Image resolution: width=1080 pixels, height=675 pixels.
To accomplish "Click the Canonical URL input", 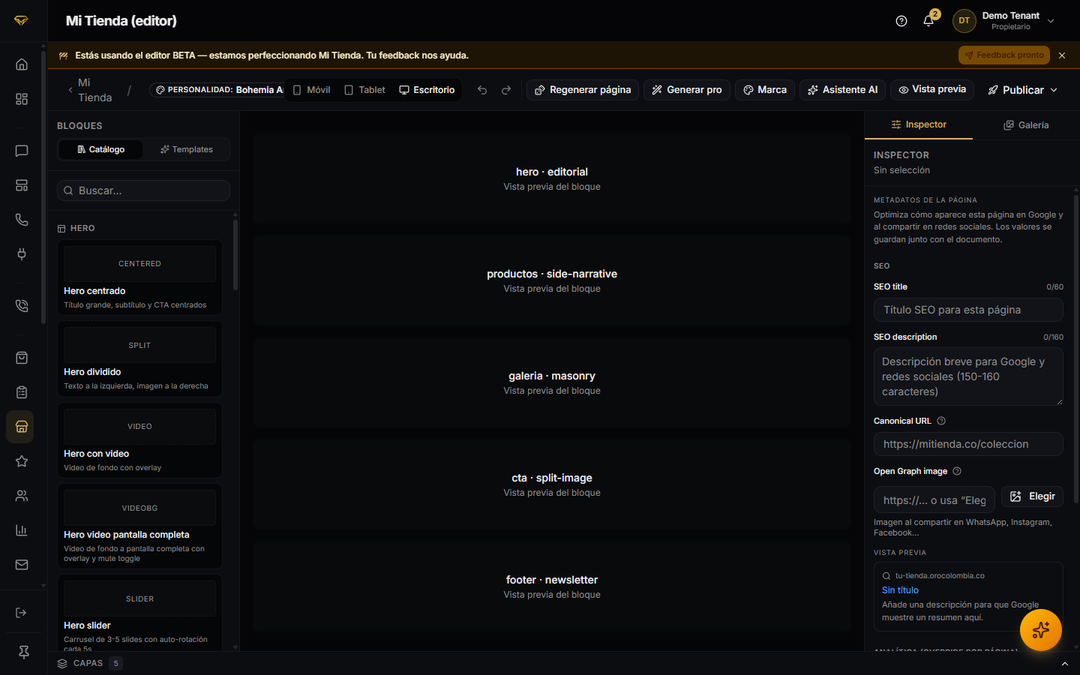I will click(968, 444).
